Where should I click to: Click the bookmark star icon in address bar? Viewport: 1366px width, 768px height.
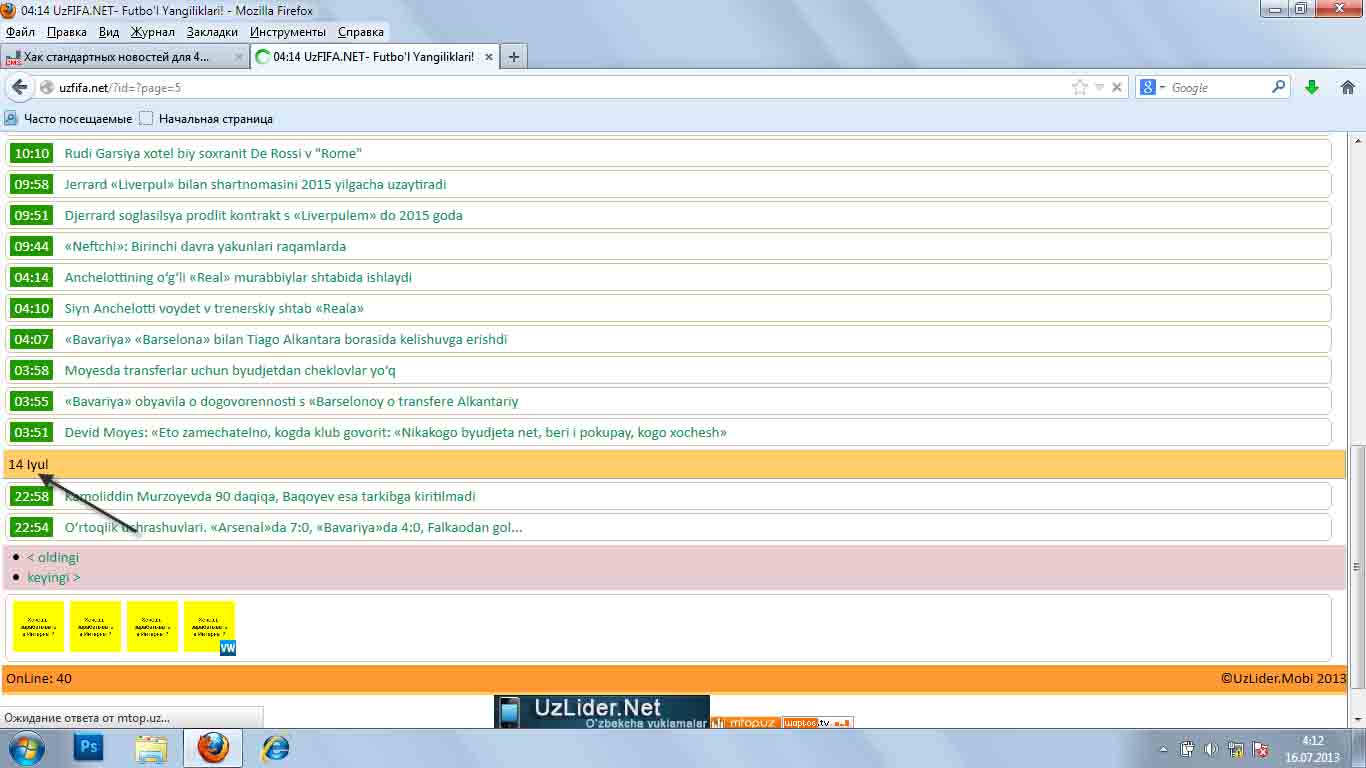click(x=1079, y=88)
